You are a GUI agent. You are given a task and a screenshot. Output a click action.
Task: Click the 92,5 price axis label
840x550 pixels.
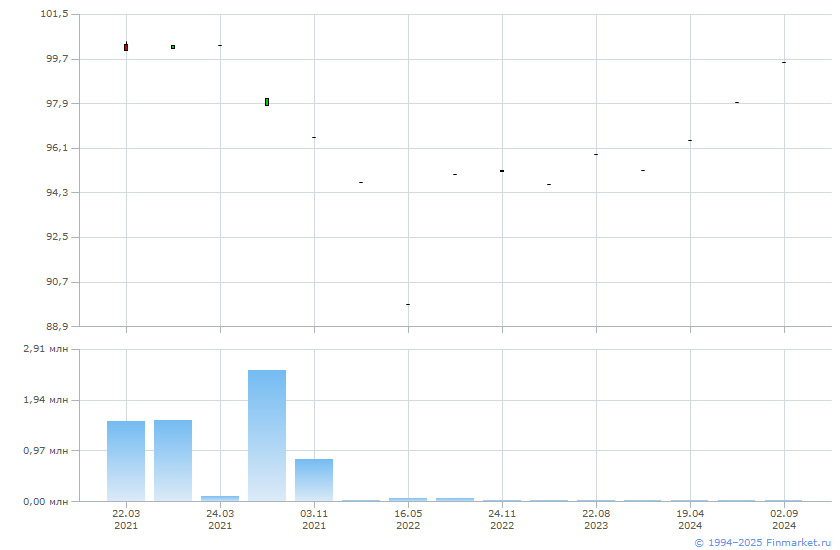pos(57,237)
